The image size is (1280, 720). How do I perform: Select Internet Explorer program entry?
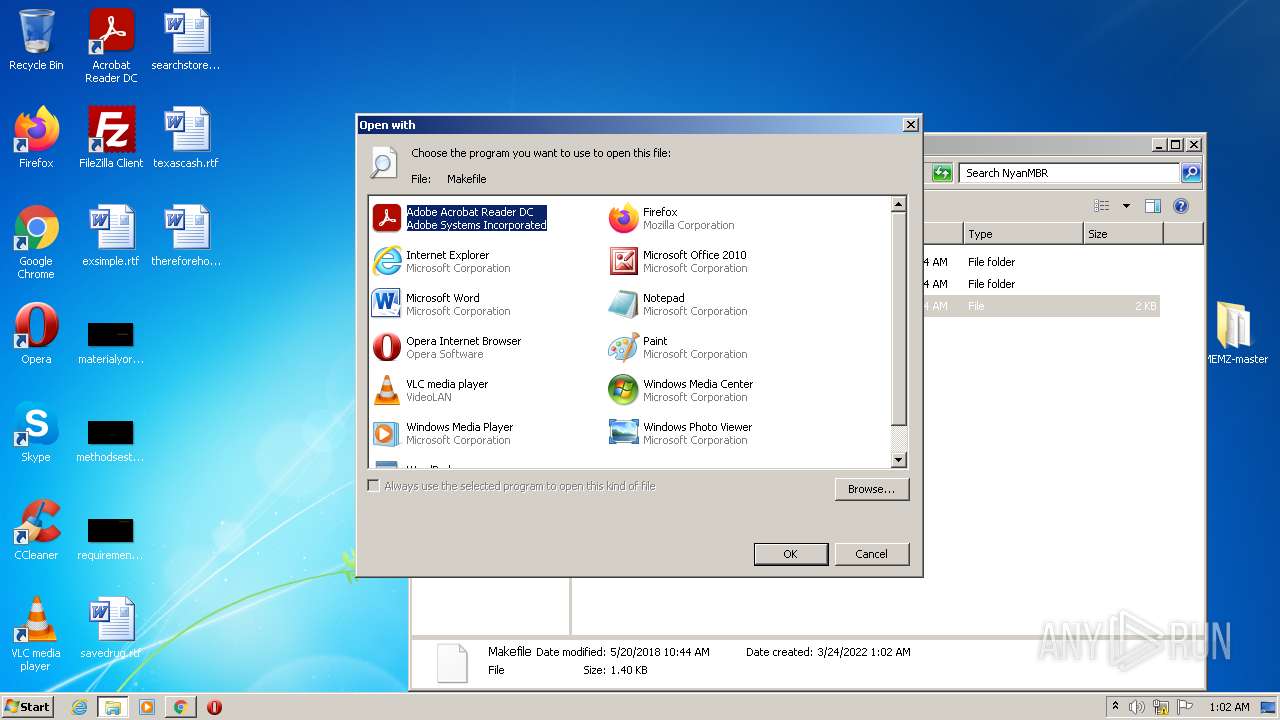(x=441, y=261)
